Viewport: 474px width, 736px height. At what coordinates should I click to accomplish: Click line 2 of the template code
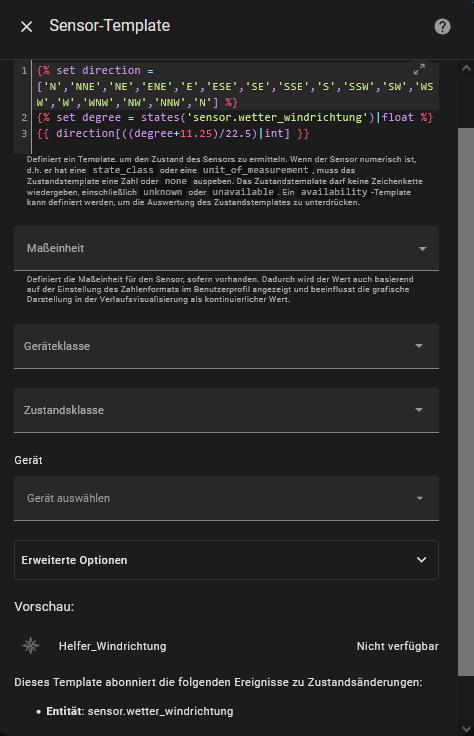[235, 117]
